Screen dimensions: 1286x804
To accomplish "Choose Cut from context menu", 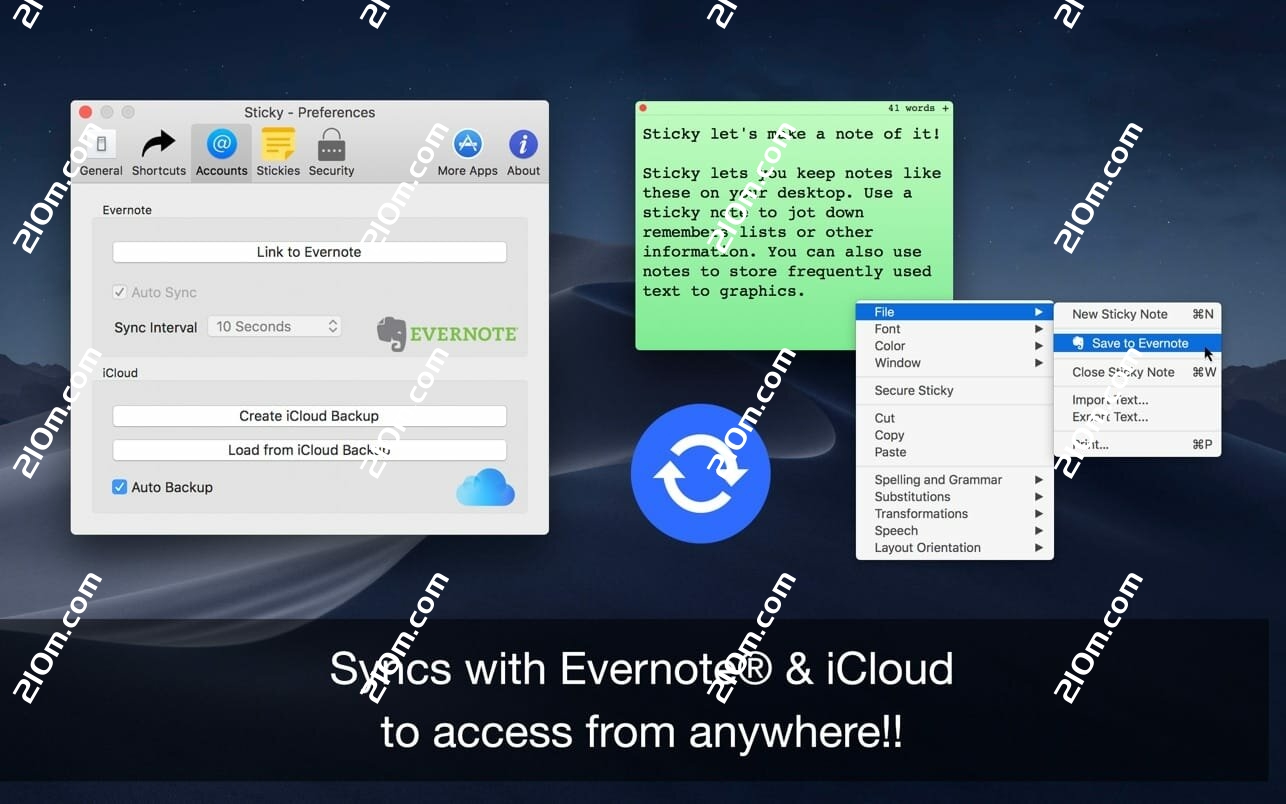I will (x=955, y=418).
